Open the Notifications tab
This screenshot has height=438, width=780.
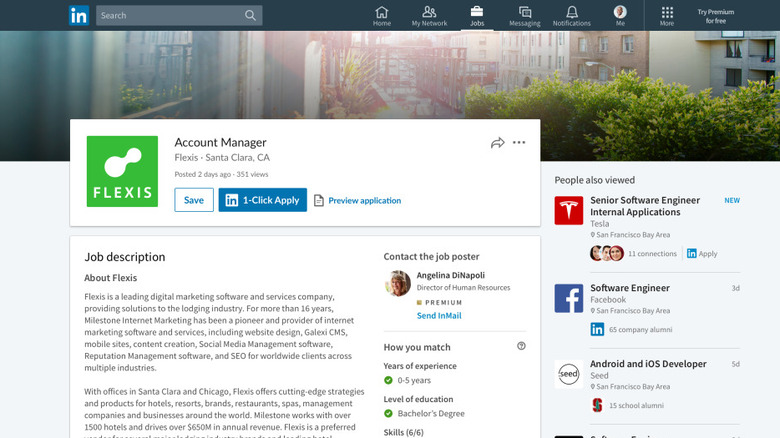coord(572,16)
